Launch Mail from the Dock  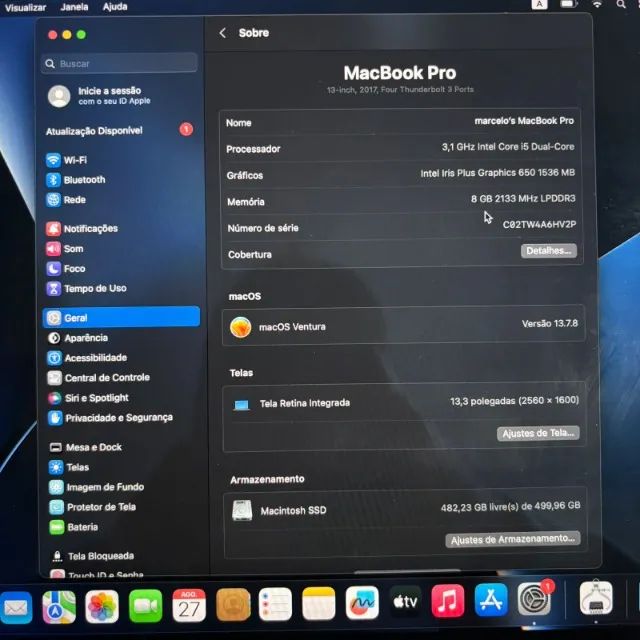coord(16,607)
